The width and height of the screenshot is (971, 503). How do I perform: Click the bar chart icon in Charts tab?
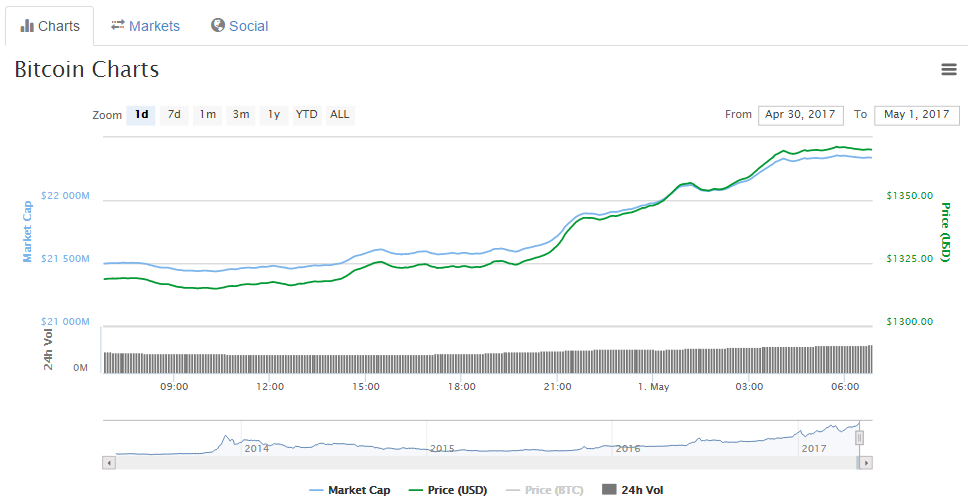click(x=27, y=25)
